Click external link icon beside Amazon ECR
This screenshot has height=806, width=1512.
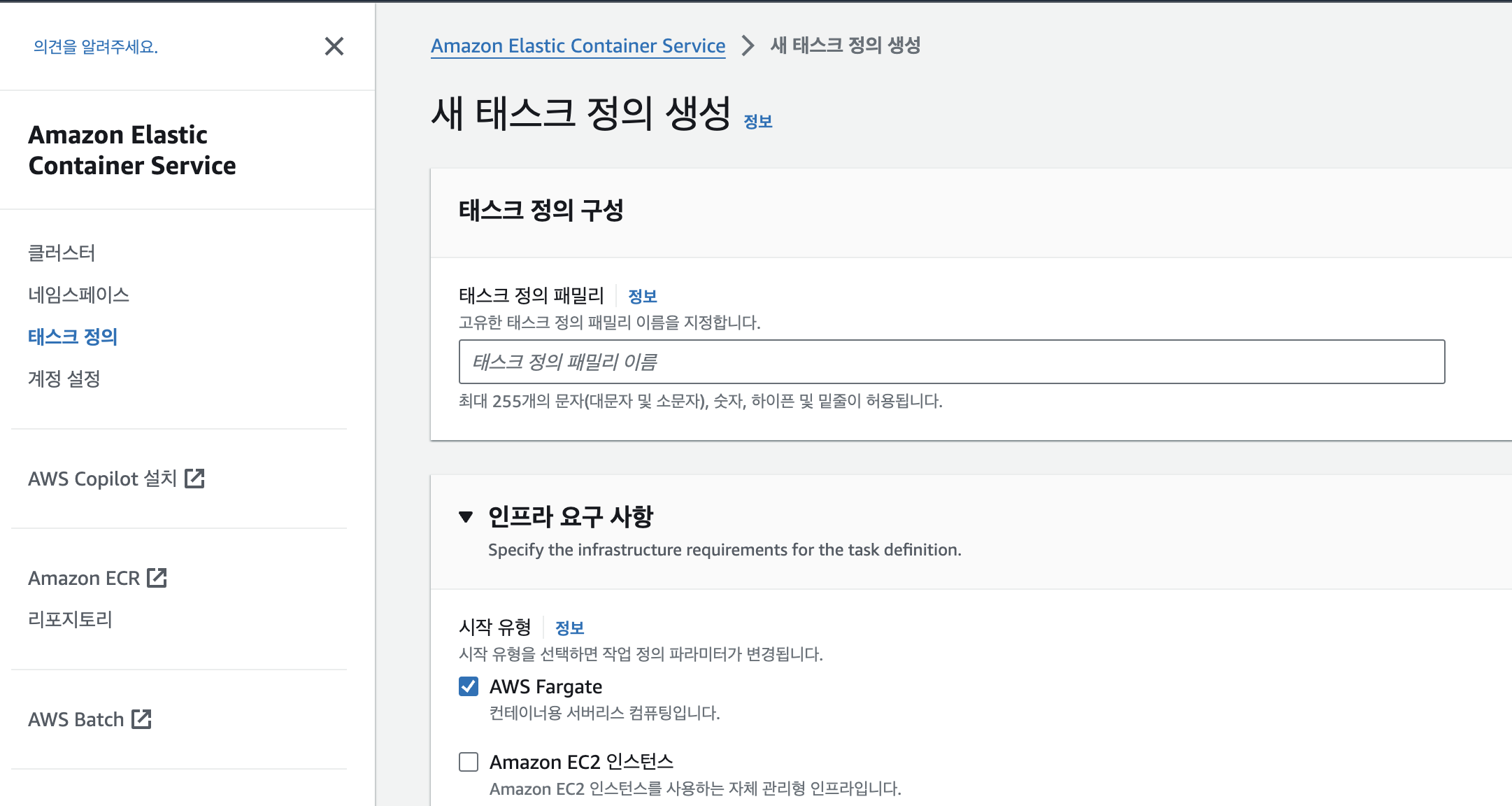point(157,578)
